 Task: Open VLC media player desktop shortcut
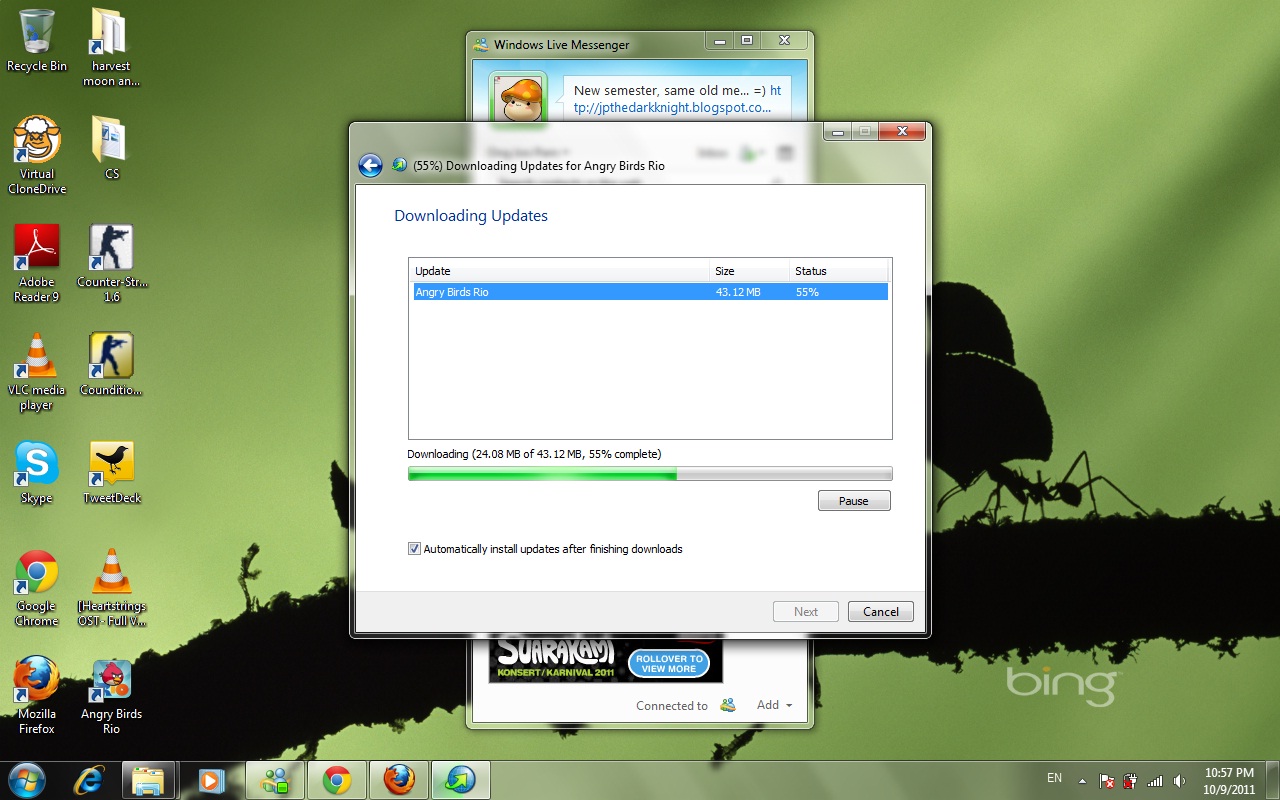click(37, 371)
